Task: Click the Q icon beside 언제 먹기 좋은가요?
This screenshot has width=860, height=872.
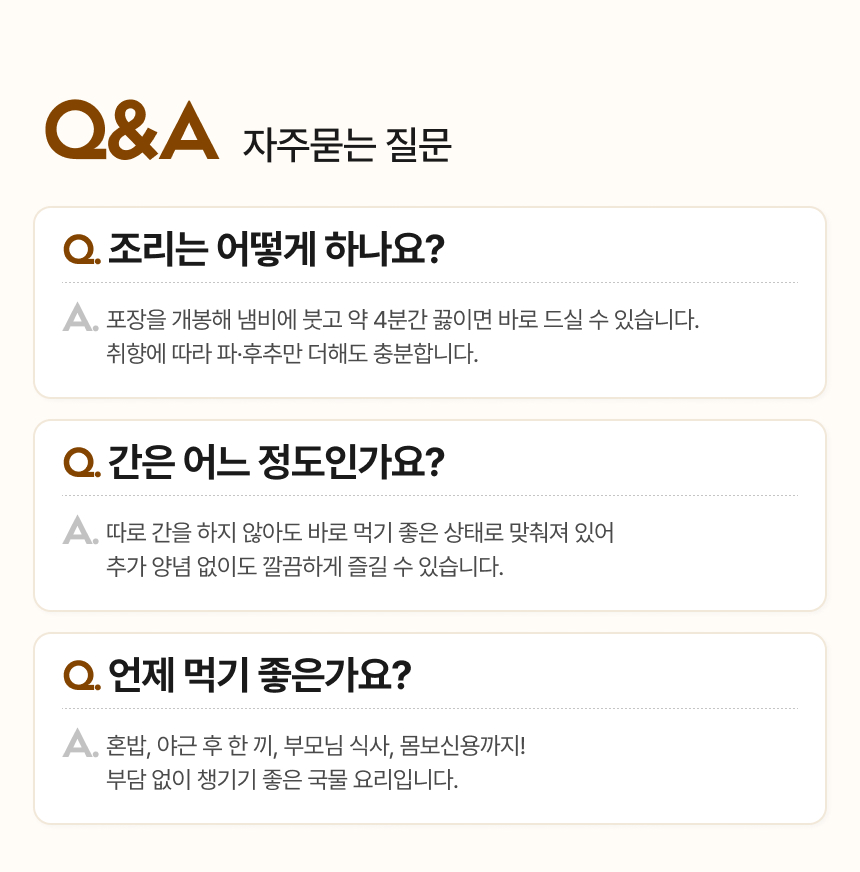Action: pyautogui.click(x=81, y=675)
